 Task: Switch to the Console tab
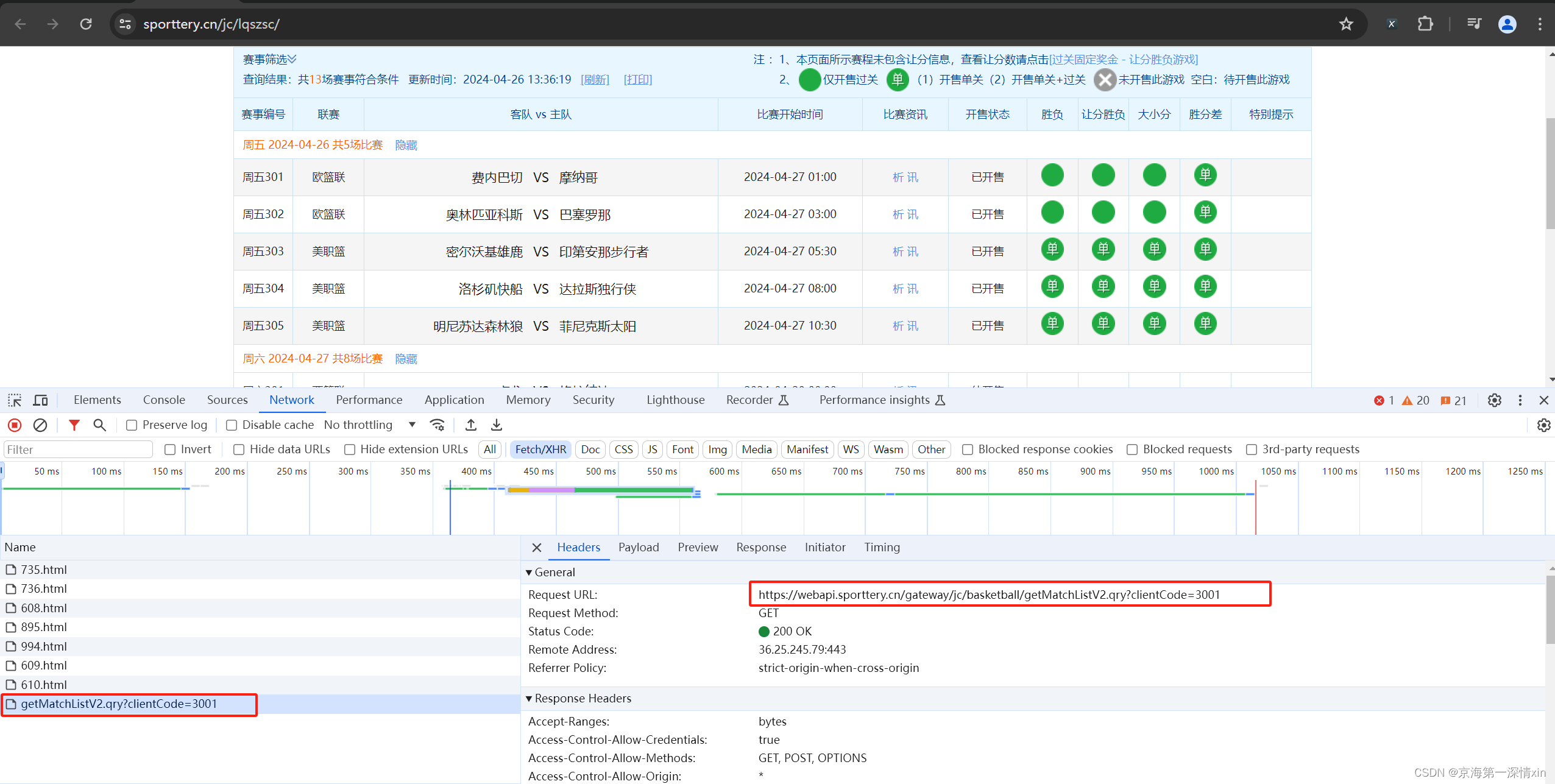[164, 400]
